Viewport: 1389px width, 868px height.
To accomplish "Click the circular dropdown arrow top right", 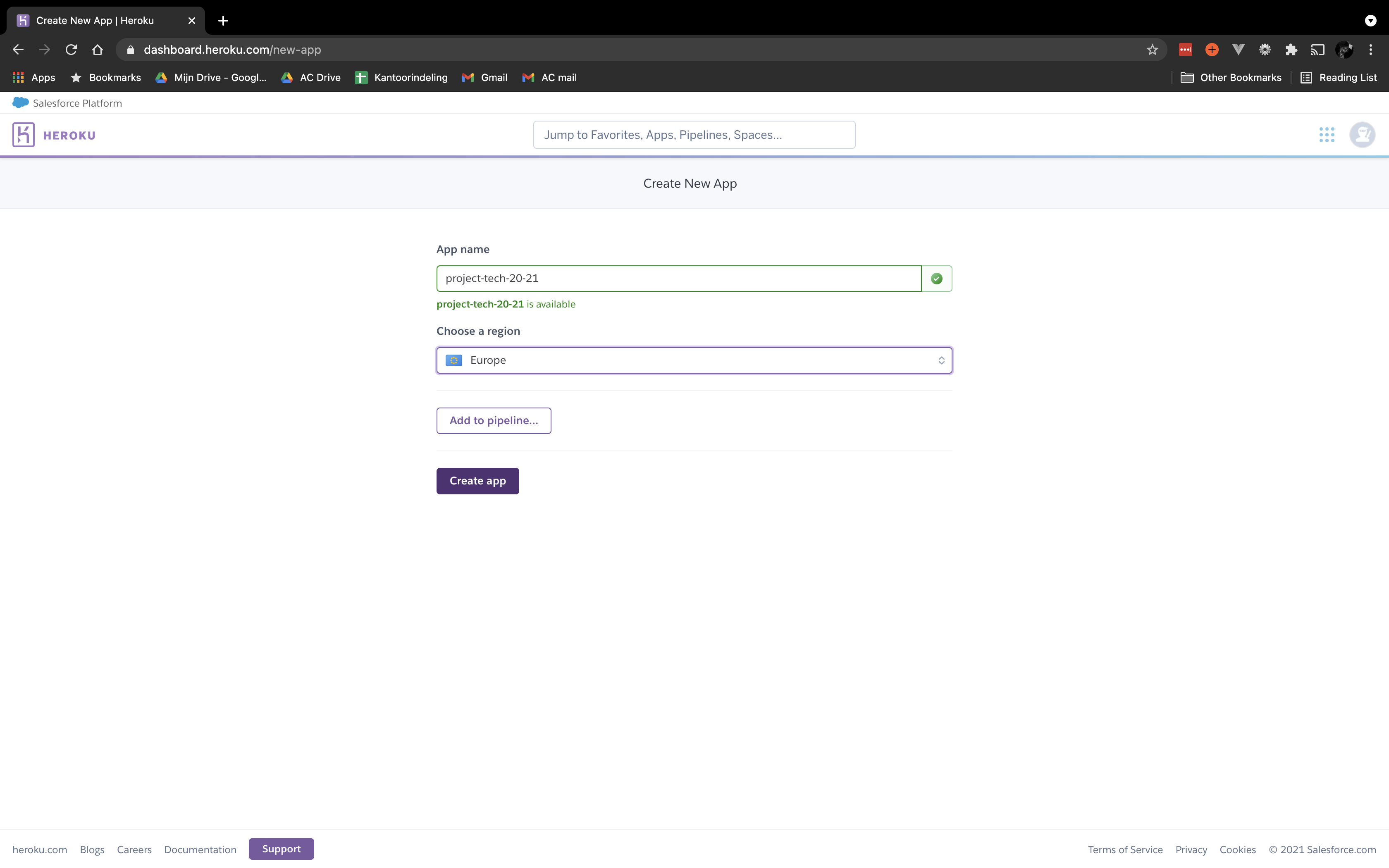I will click(x=1371, y=20).
